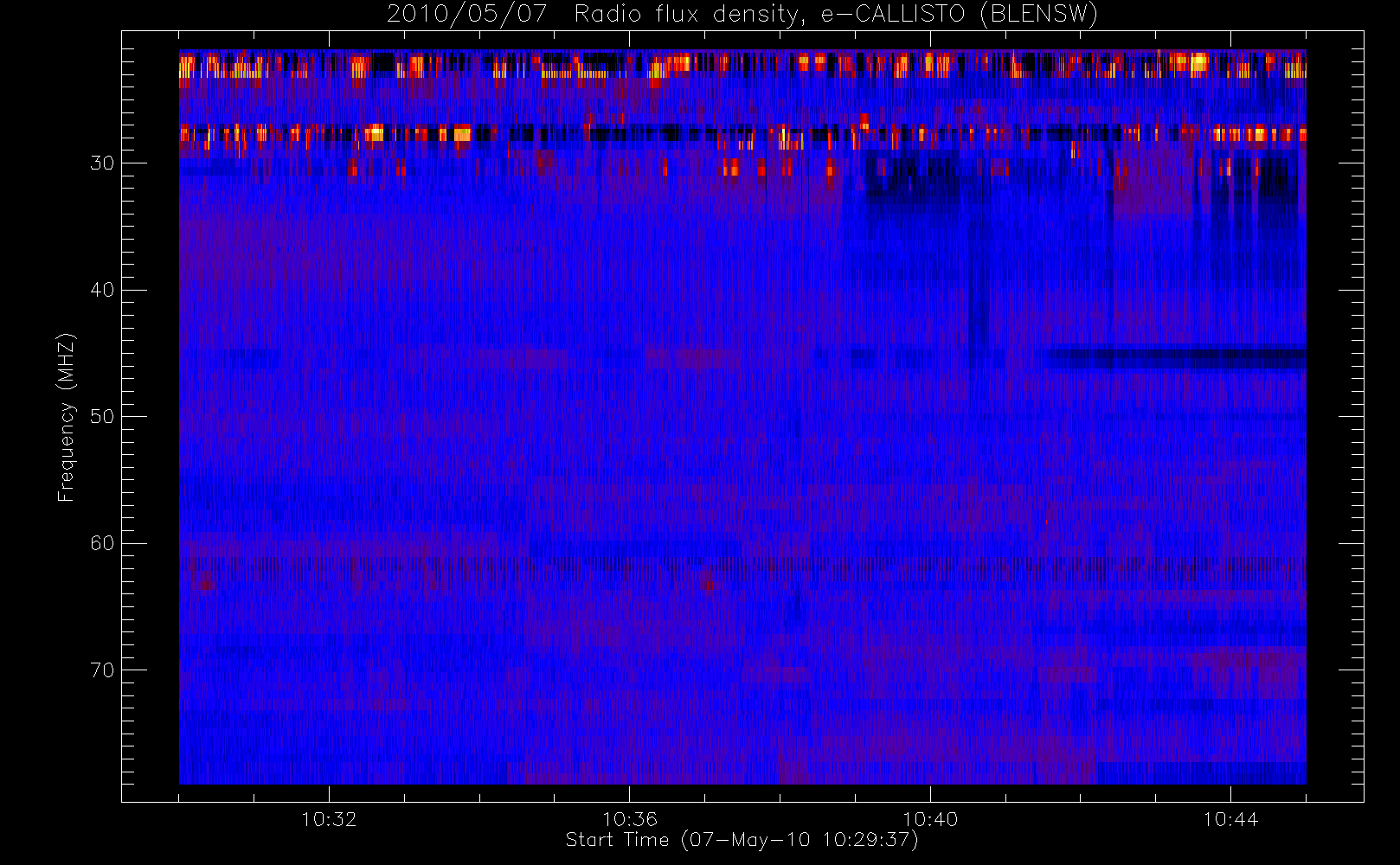Image resolution: width=1400 pixels, height=865 pixels.
Task: Click the 10:40 time tick label
Action: point(930,819)
